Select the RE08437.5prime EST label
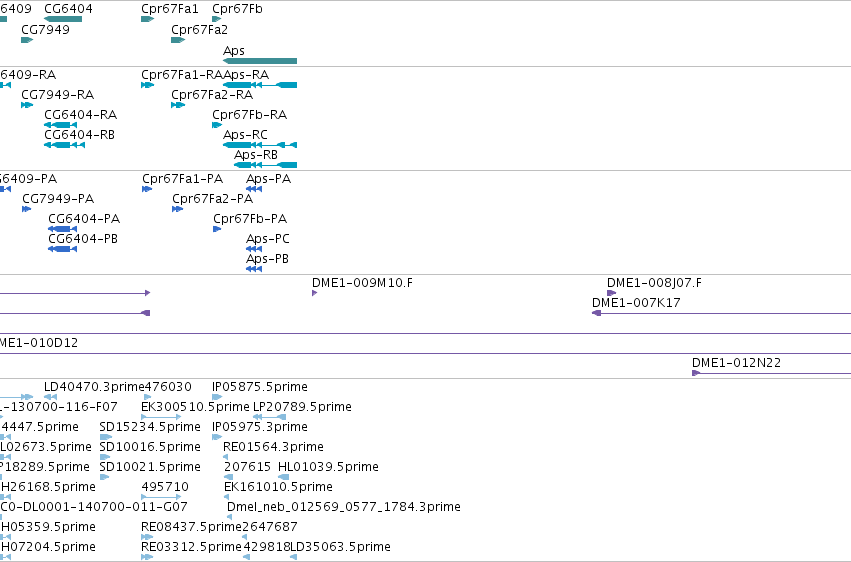This screenshot has width=851, height=562. [192, 528]
